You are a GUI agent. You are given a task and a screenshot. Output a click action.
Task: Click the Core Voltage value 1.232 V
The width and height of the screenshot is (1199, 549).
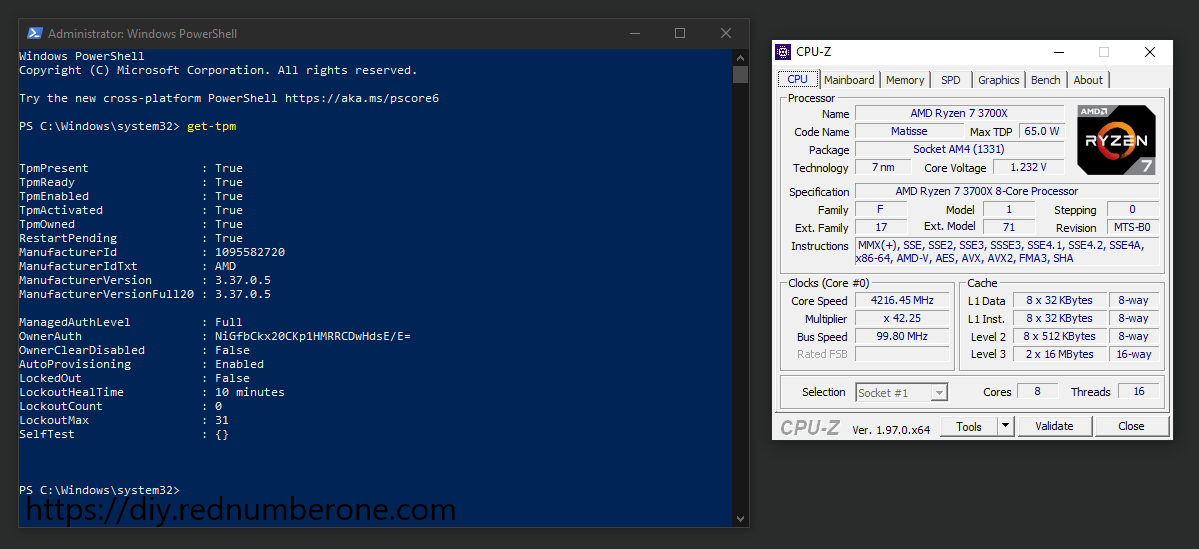[1028, 167]
